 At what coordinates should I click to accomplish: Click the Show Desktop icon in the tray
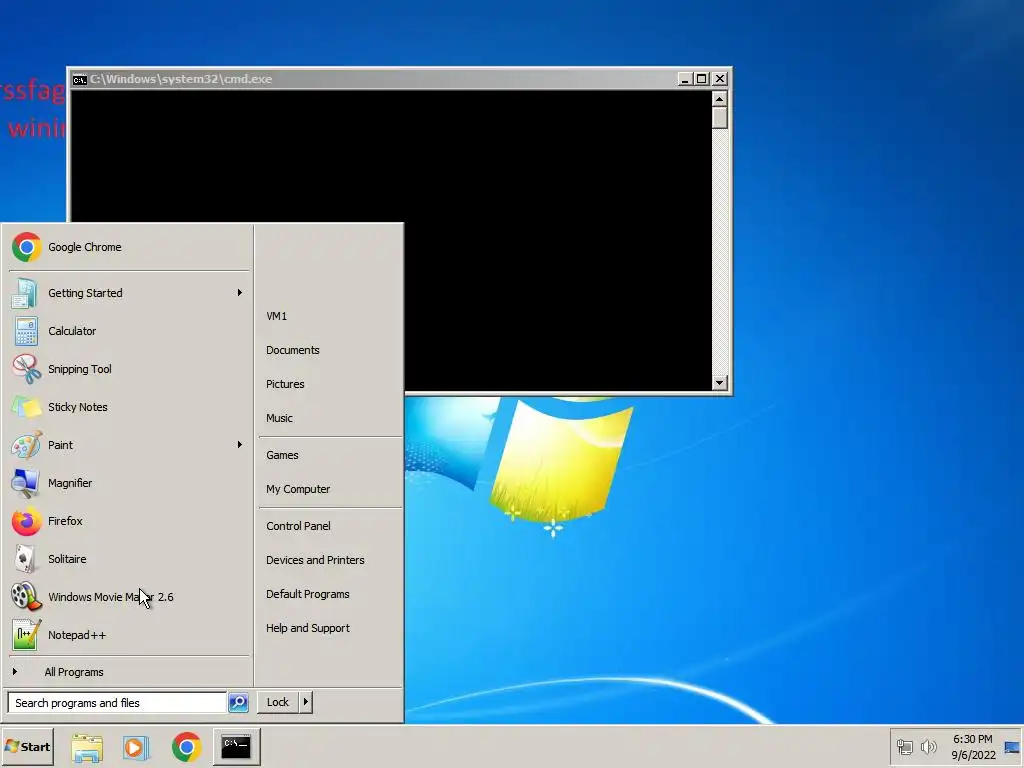click(1012, 747)
